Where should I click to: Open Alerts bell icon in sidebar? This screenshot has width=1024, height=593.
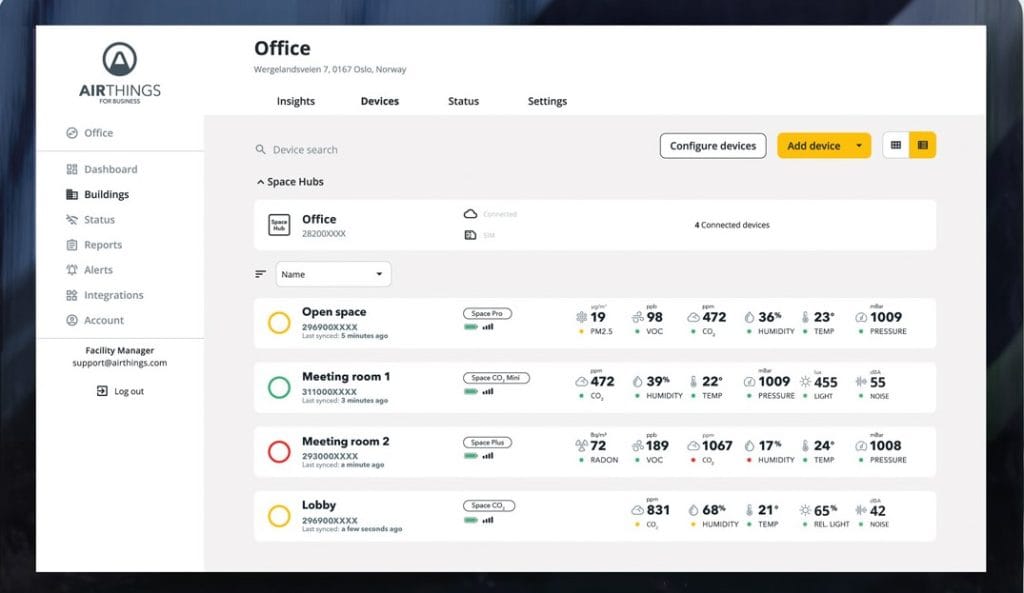coord(72,270)
